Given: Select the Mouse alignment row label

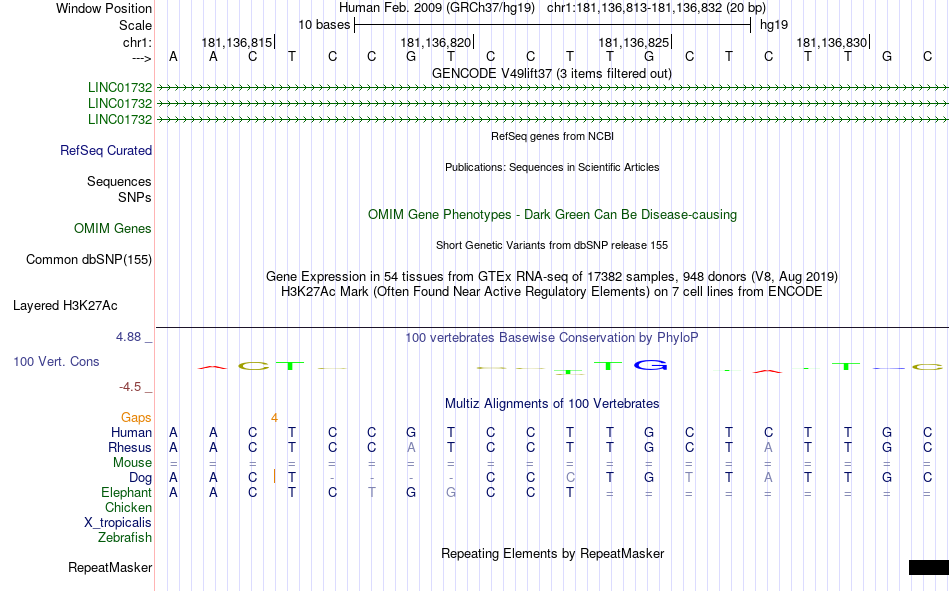Looking at the screenshot, I should pyautogui.click(x=132, y=462).
